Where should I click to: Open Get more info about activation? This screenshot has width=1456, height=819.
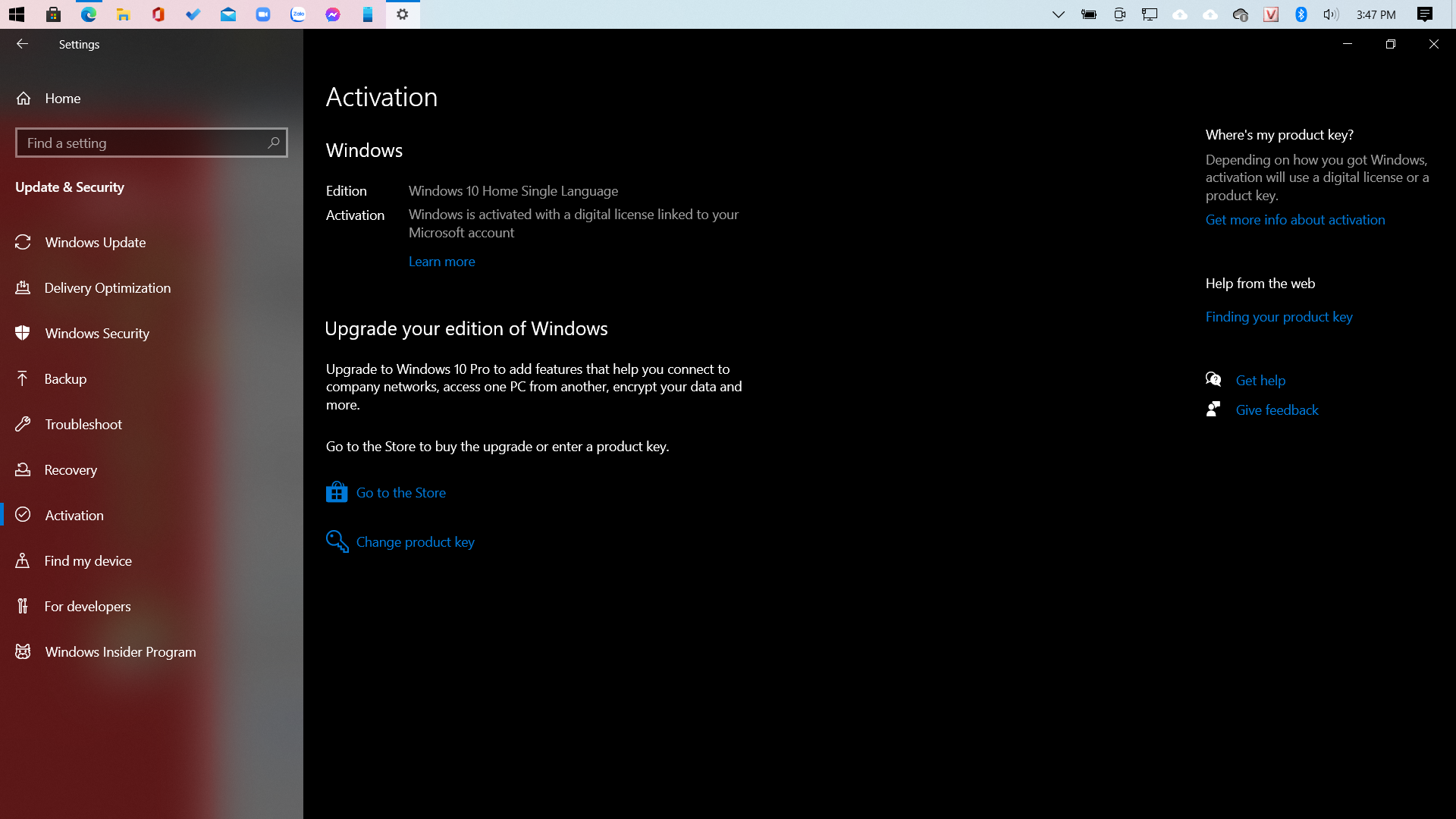1295,220
